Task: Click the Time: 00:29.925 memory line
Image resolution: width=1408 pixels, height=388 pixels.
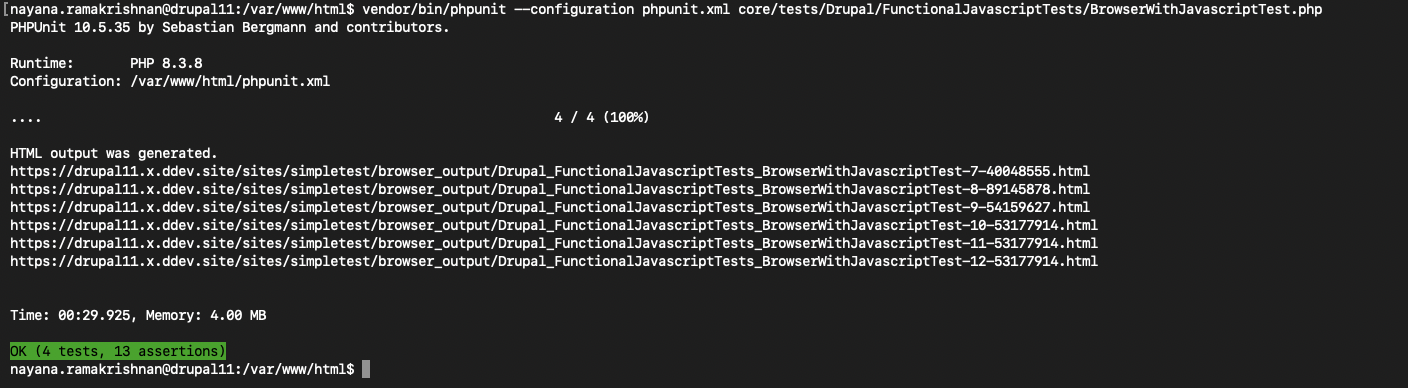Action: click(x=138, y=315)
